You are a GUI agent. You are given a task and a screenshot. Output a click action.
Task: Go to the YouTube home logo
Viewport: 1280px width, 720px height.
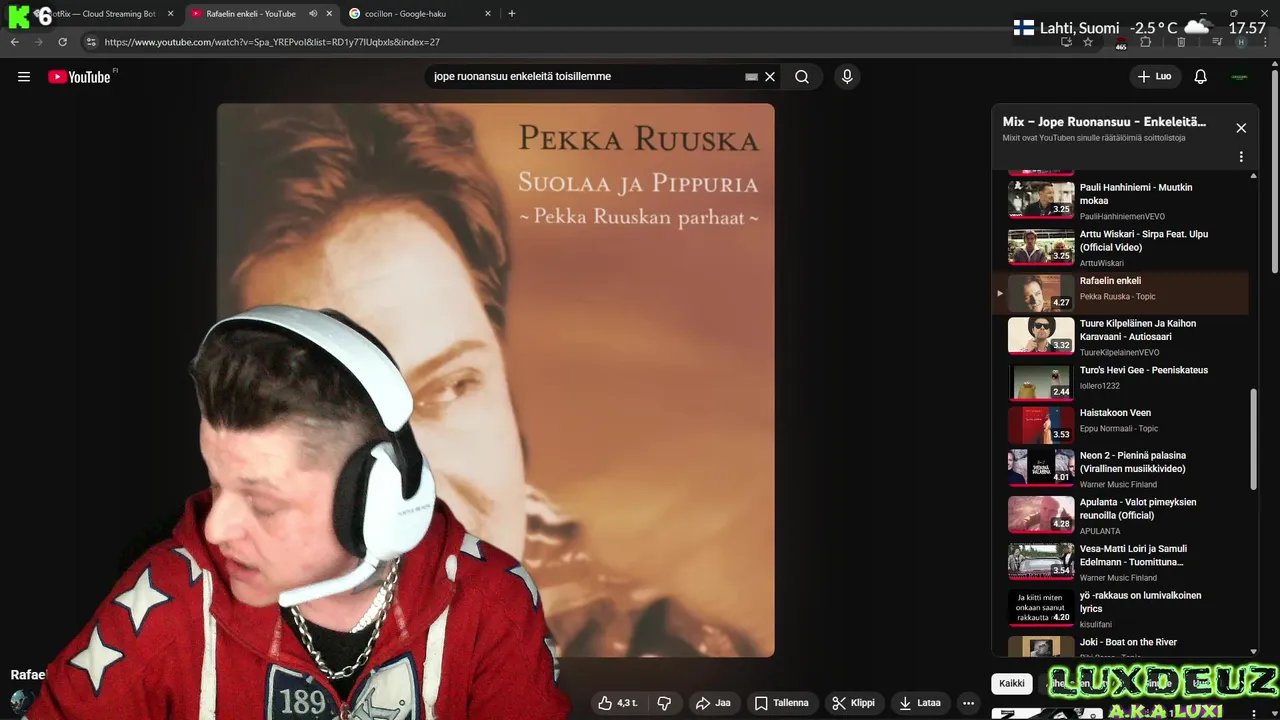click(80, 77)
